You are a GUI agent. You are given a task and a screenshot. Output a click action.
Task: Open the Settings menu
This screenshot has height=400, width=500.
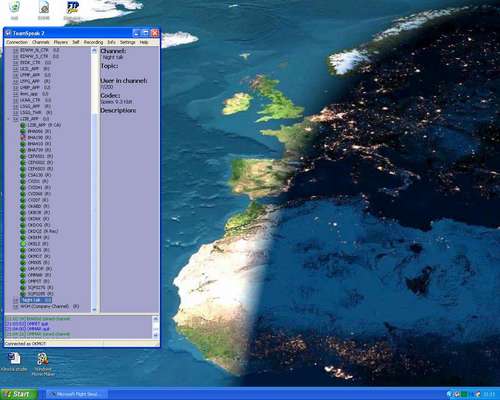pyautogui.click(x=127, y=42)
